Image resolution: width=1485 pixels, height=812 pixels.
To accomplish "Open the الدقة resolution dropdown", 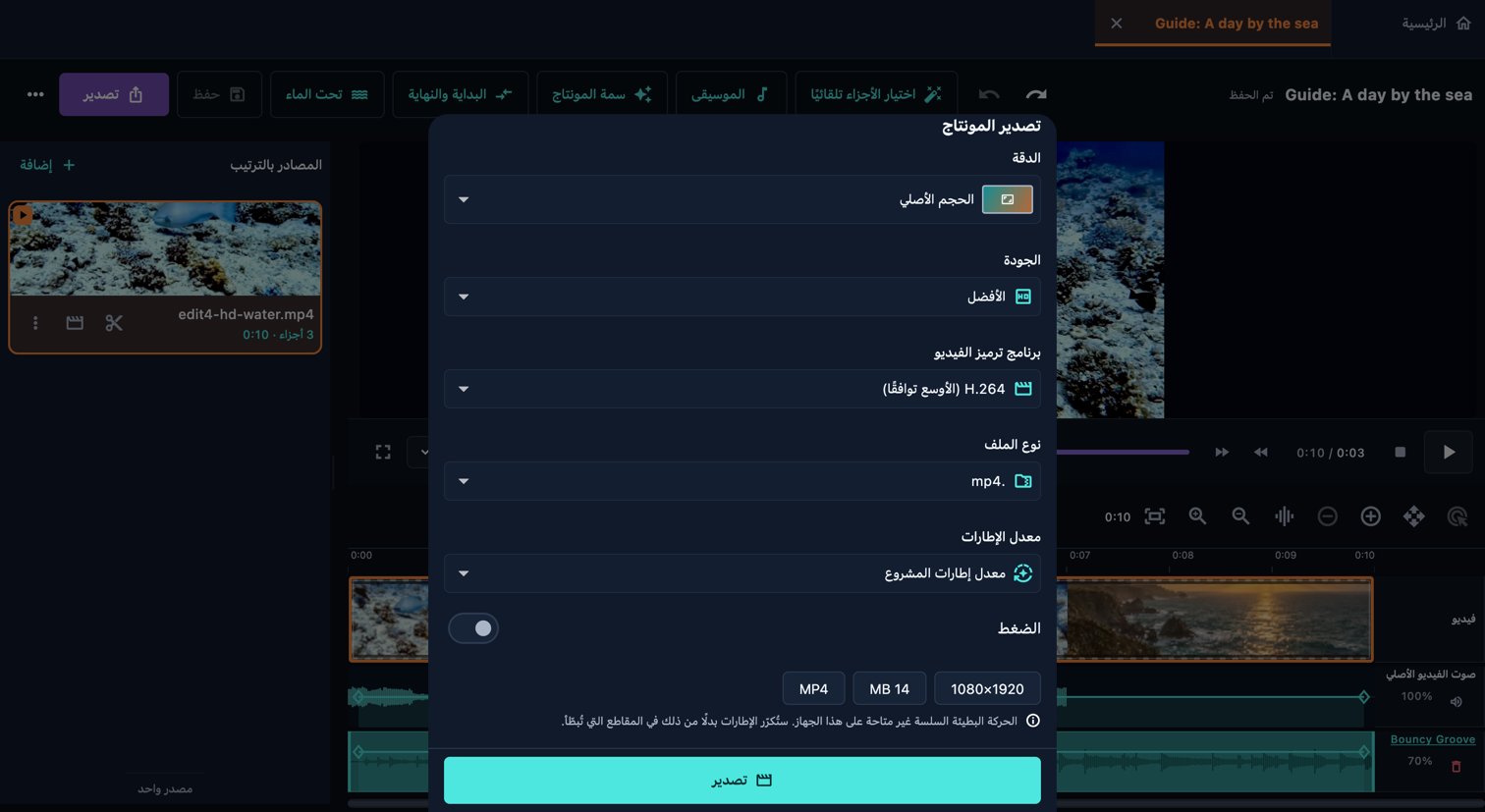I will (x=742, y=199).
